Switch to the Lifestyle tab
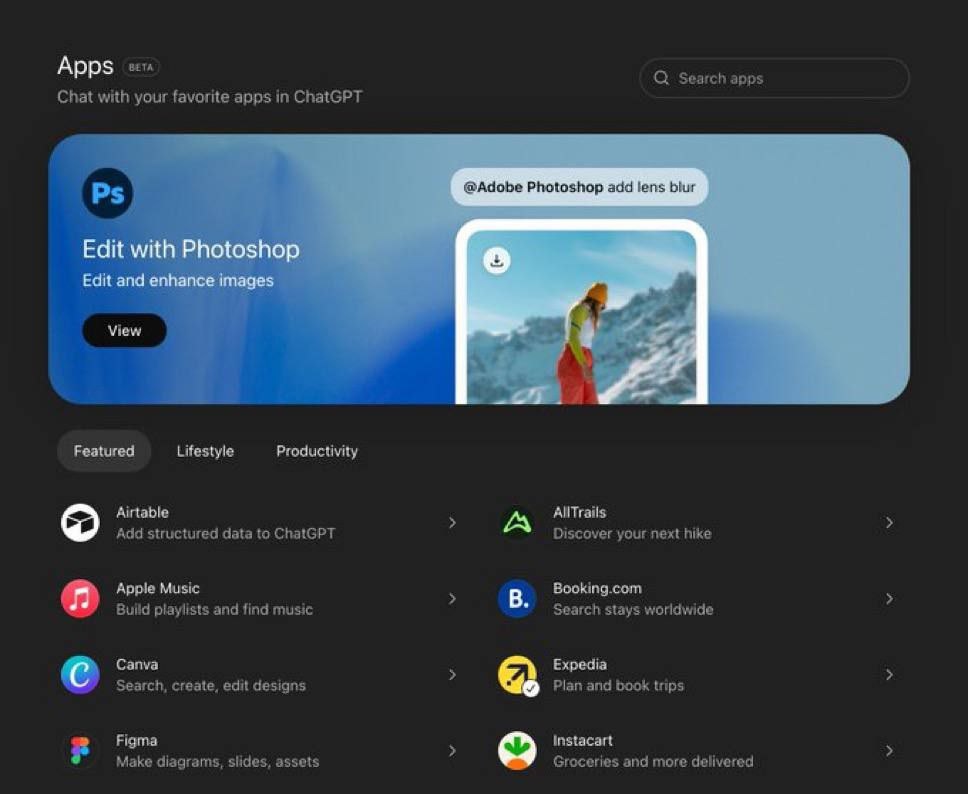 click(x=205, y=451)
